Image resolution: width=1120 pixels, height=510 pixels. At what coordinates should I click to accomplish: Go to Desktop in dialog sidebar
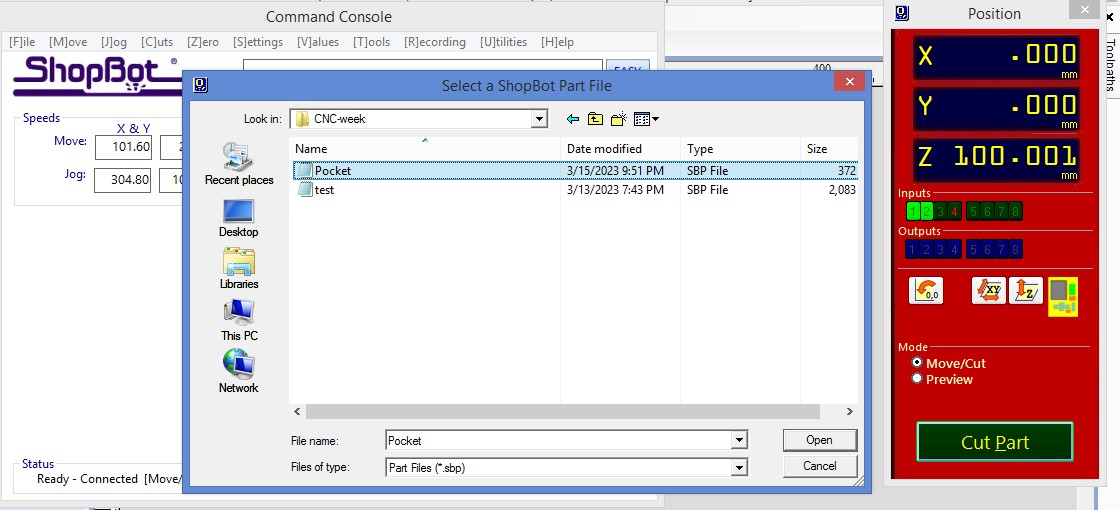(239, 218)
